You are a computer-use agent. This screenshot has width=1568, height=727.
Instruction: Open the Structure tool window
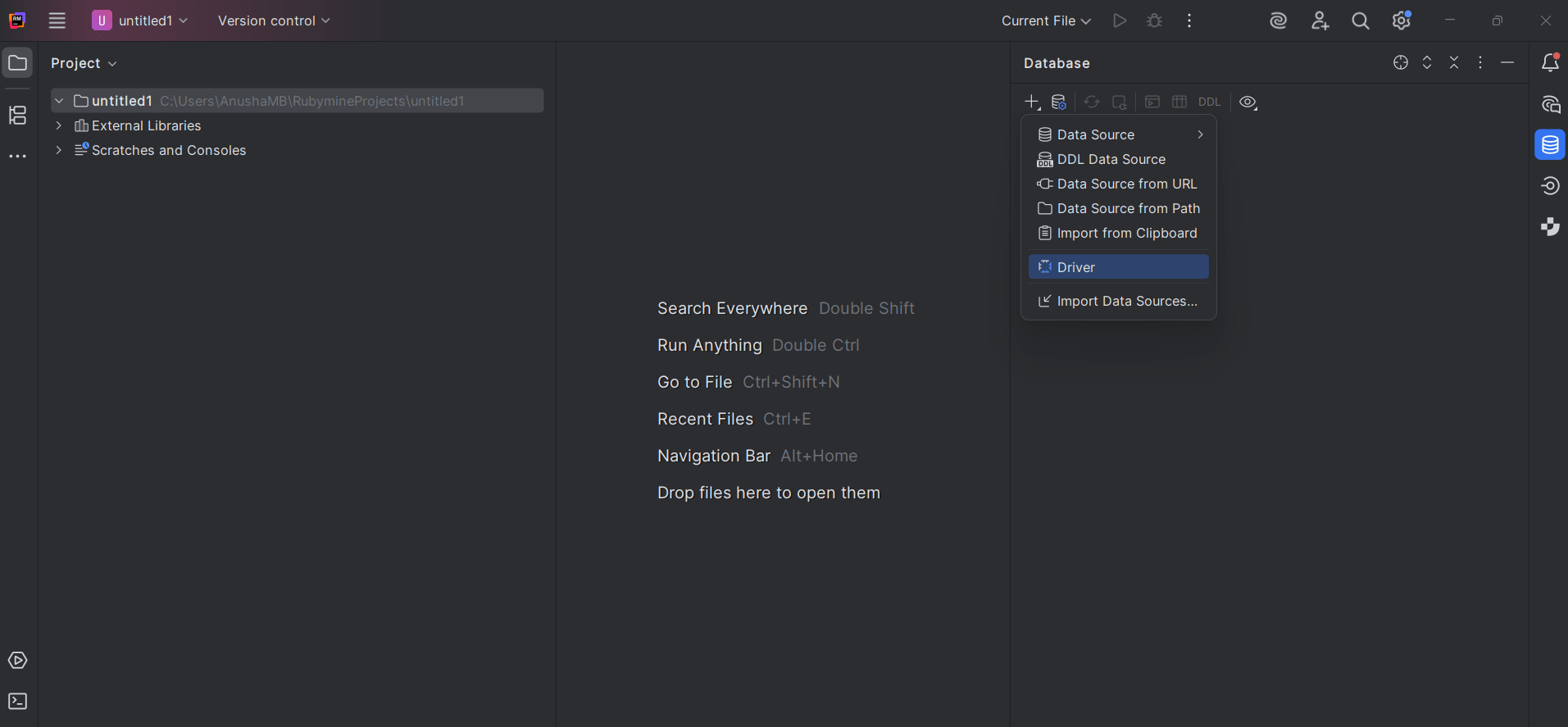point(17,116)
